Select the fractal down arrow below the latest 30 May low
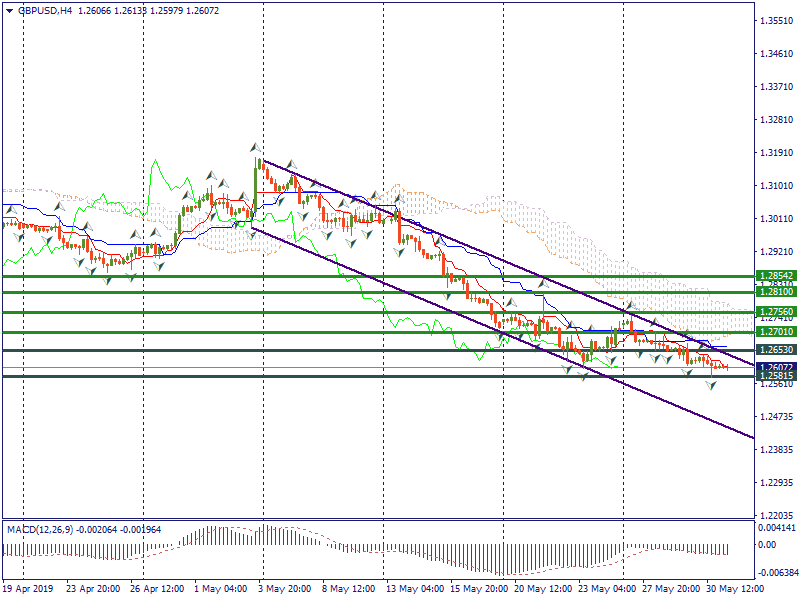The image size is (800, 600). (712, 384)
